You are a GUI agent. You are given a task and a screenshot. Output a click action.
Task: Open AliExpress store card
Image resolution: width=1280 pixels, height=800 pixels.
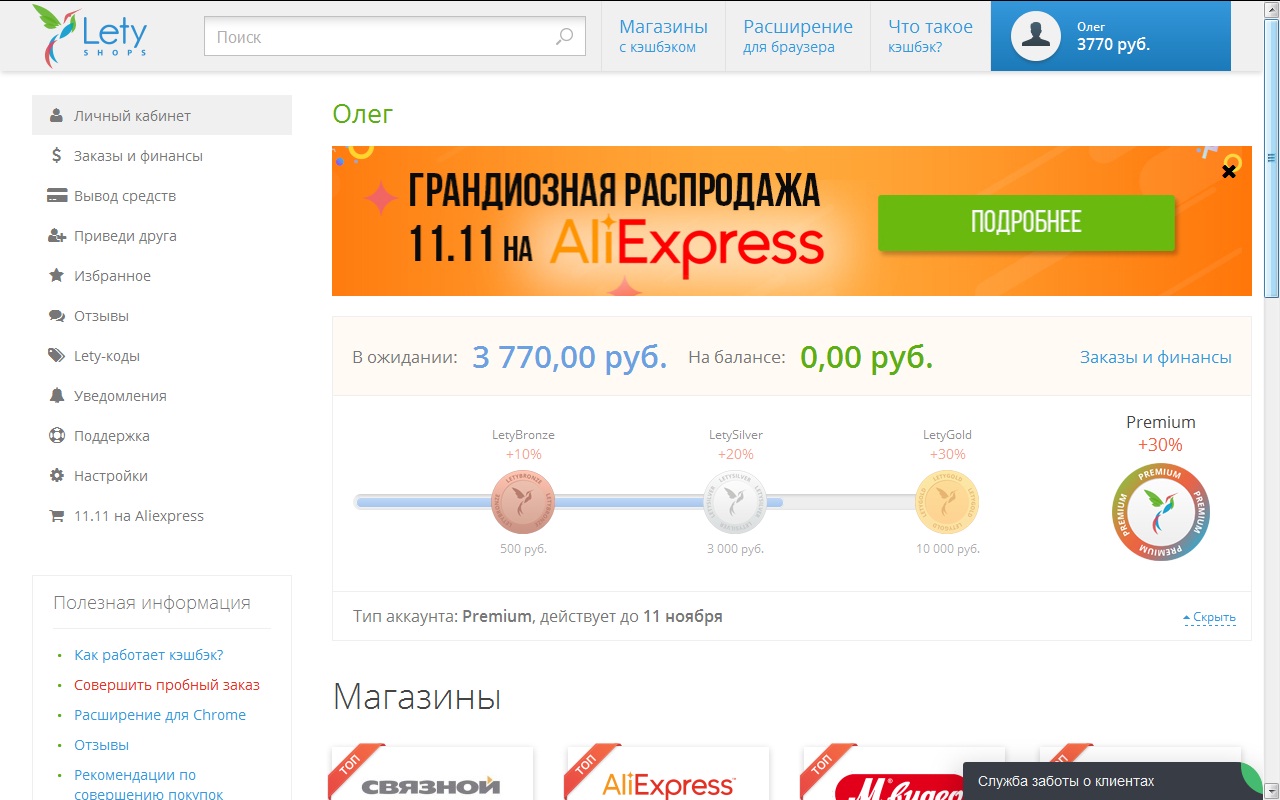point(668,773)
